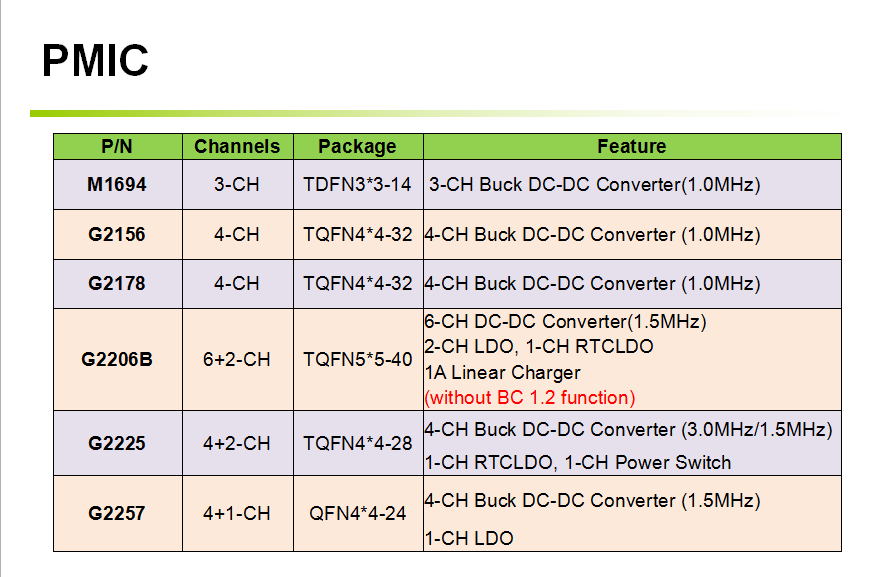Click the G2206B part number cell
Viewport: 872px width, 577px height.
(117, 360)
